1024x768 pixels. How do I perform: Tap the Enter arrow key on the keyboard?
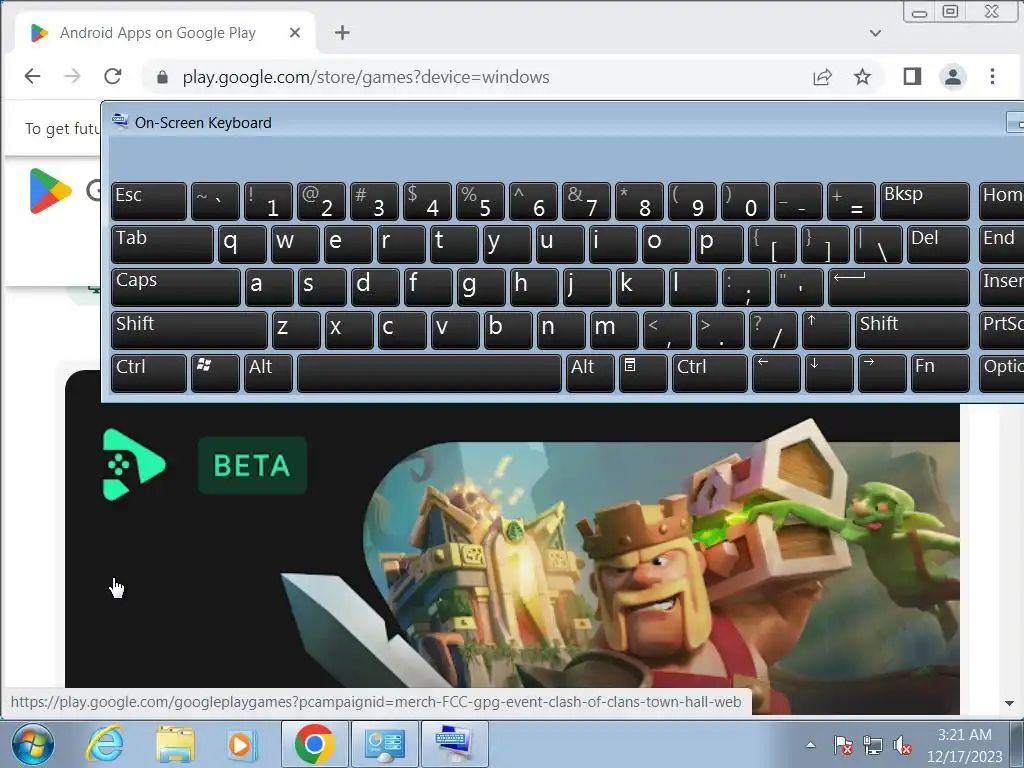pyautogui.click(x=899, y=287)
